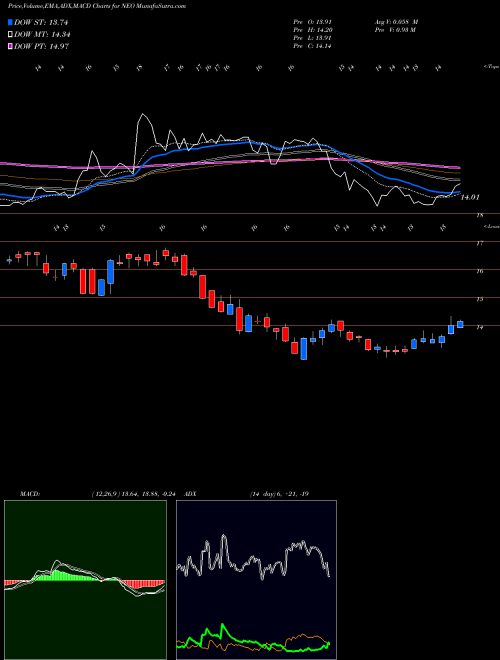Viewport: 500px width, 660px height.
Task: Click the white DOW MT legend swatch
Action: pos(11,35)
